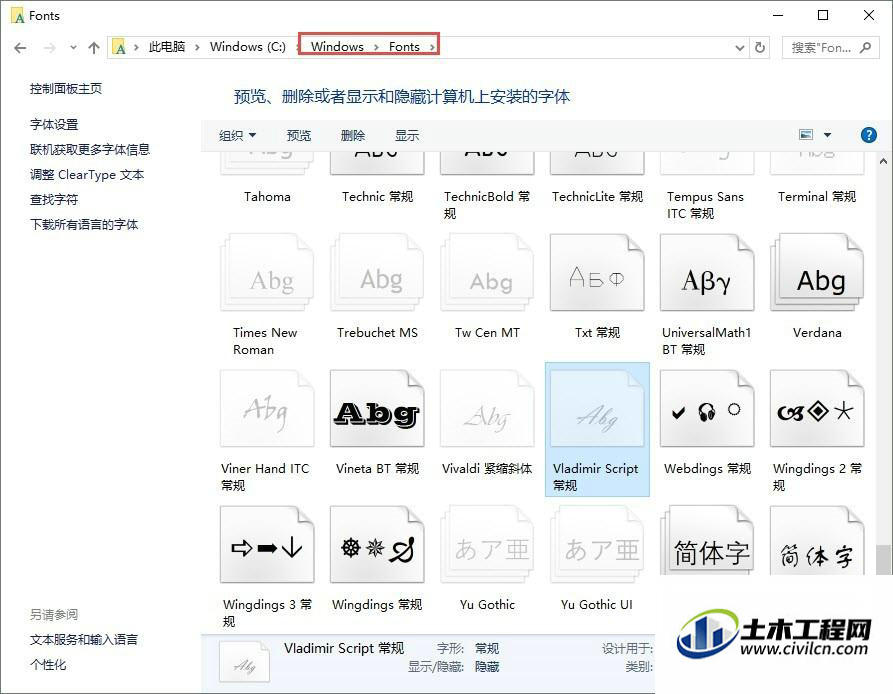The height and width of the screenshot is (694, 893).
Task: Open the recent locations dropdown
Action: 73,48
